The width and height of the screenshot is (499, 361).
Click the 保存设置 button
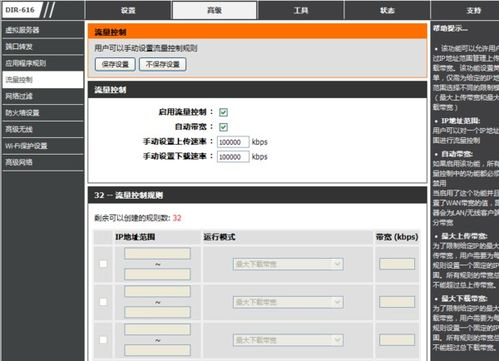[x=115, y=64]
